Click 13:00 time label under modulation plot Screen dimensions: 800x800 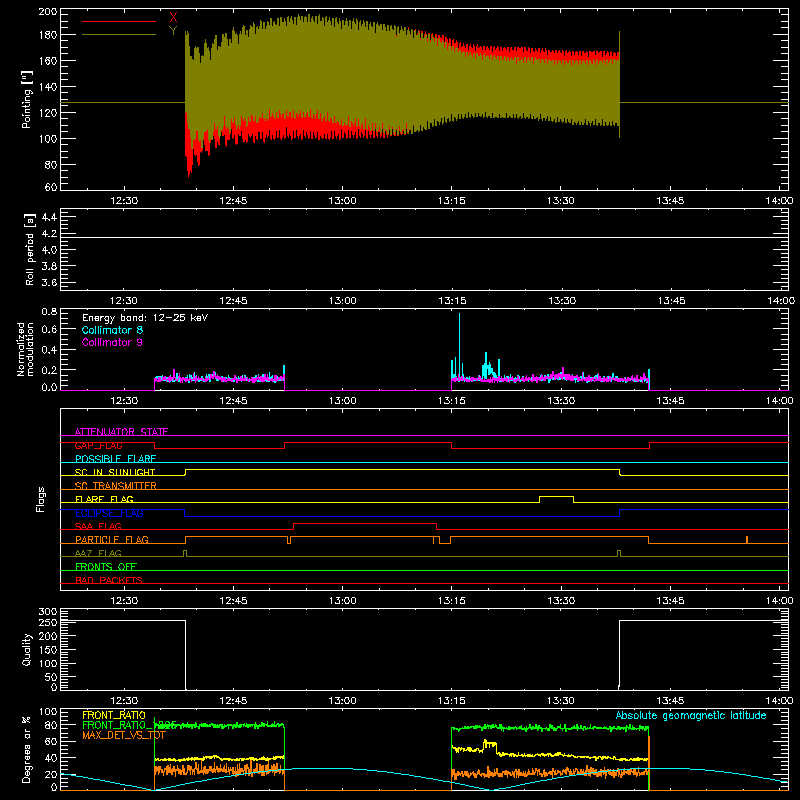pos(342,401)
